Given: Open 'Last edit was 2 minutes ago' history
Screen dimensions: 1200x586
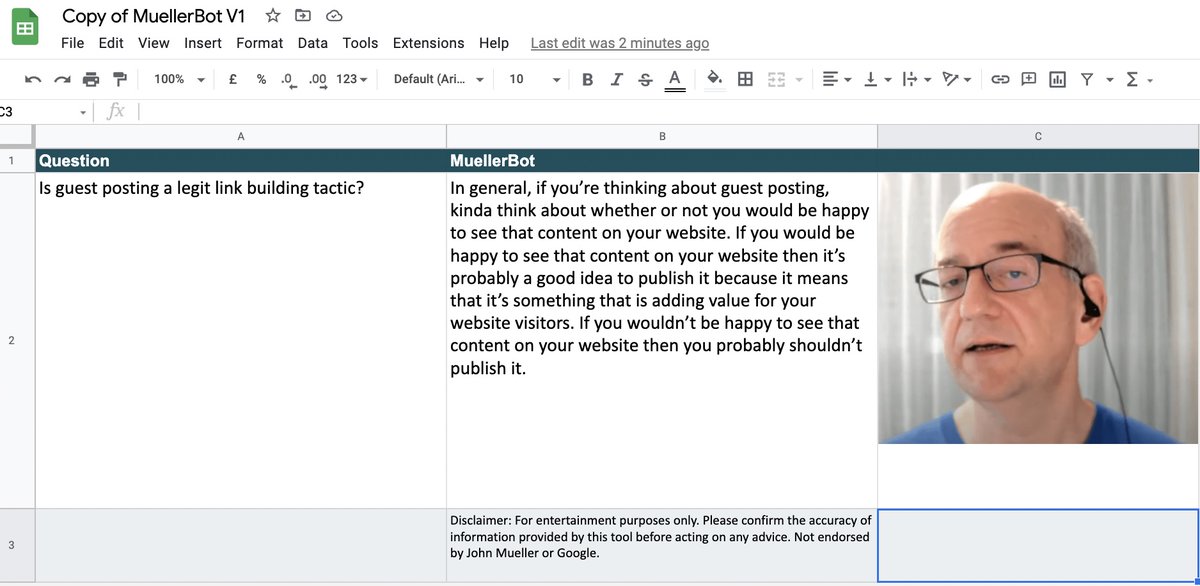Looking at the screenshot, I should (x=620, y=43).
